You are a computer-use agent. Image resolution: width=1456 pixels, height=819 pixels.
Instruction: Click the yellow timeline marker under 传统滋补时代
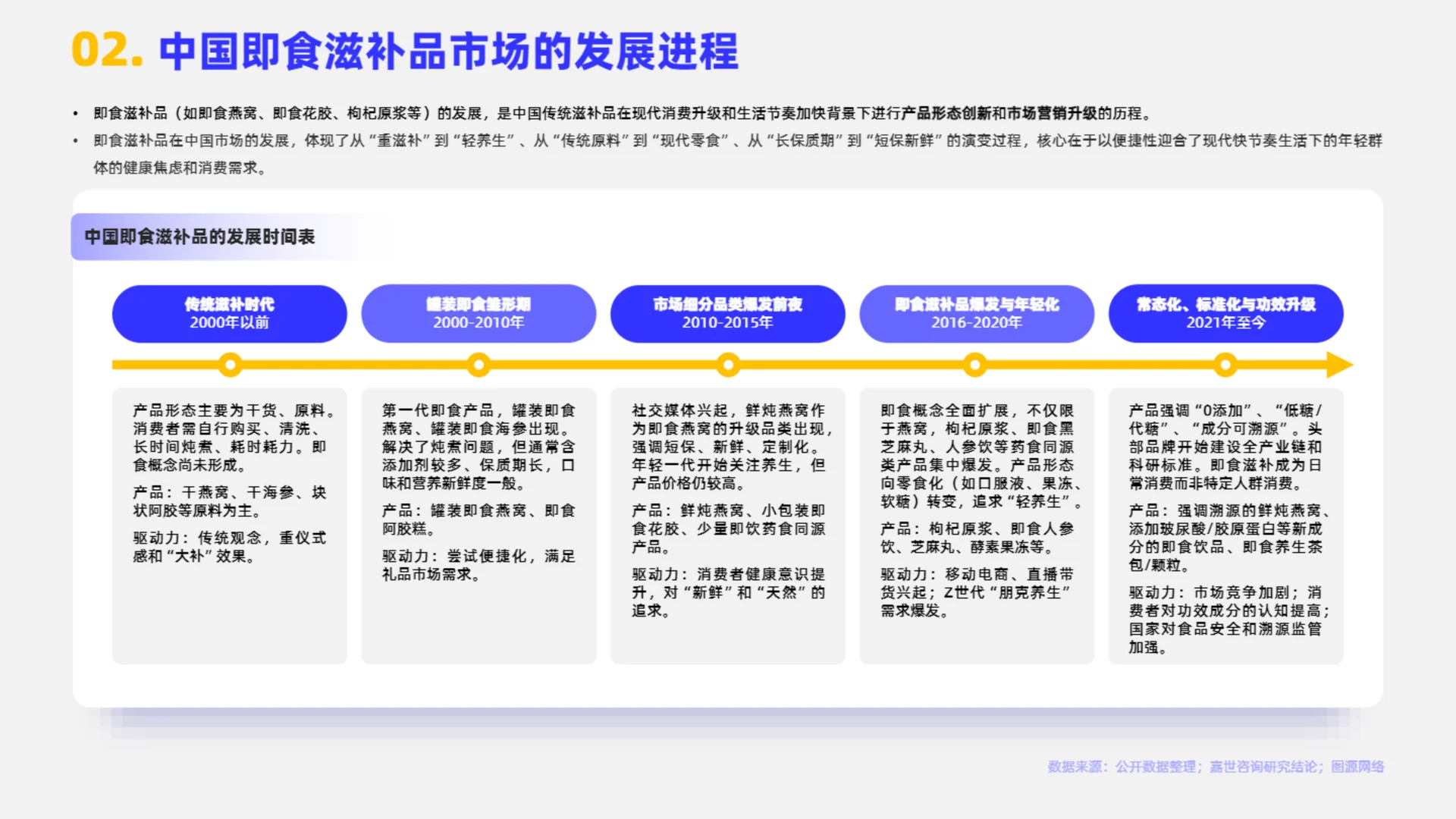tap(230, 365)
